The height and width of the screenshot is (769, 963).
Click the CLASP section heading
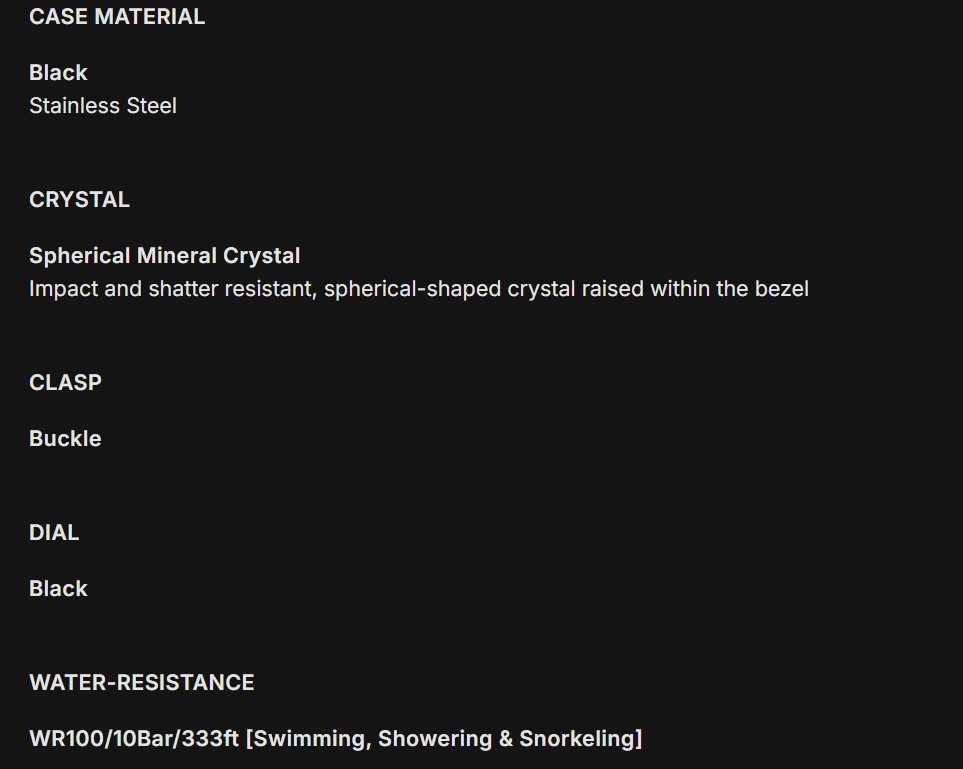(65, 382)
